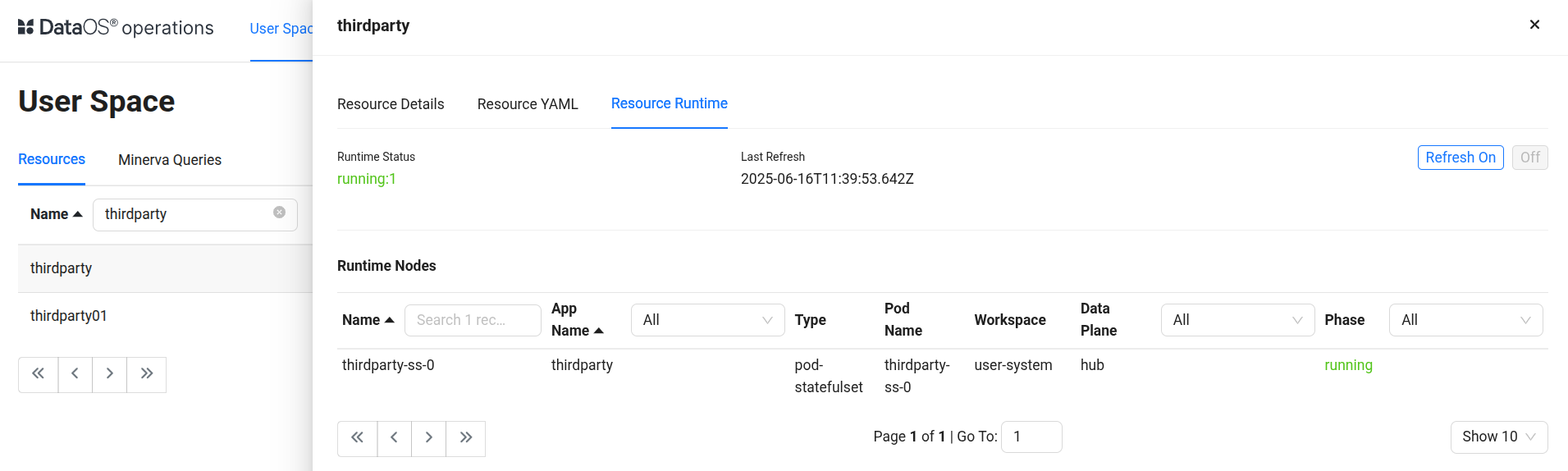Viewport: 1568px width, 471px height.
Task: Turn auto refresh Off
Action: [x=1529, y=158]
